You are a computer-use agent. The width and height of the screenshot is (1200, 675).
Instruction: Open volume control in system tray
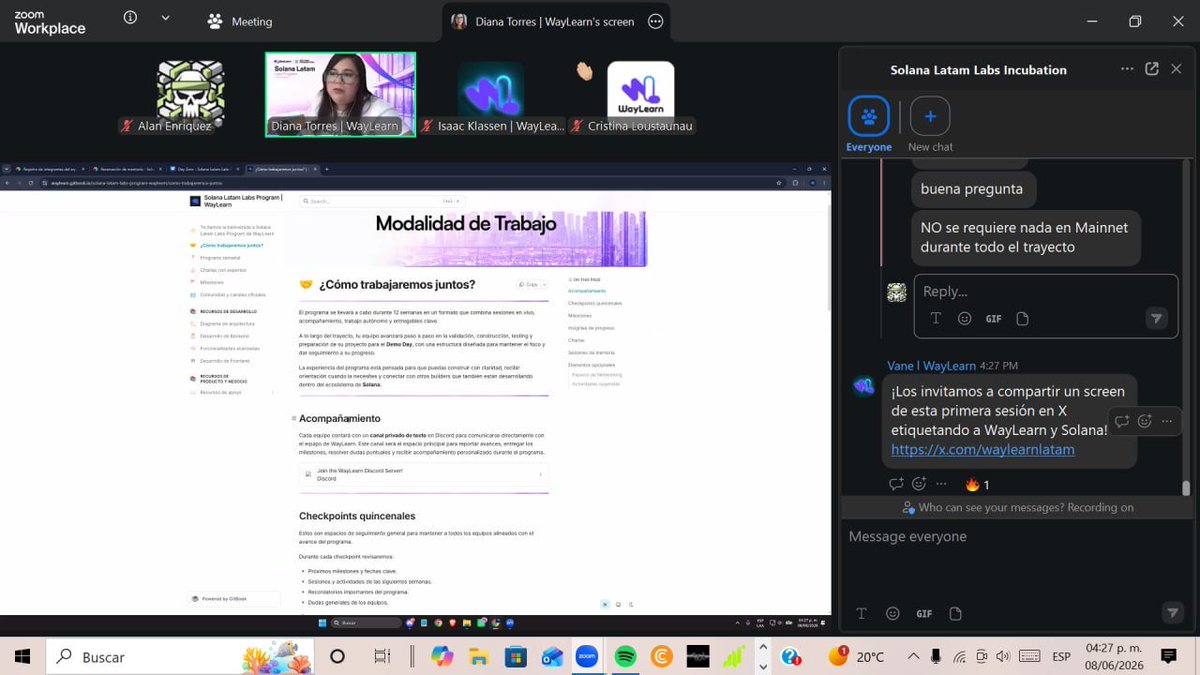pyautogui.click(x=1003, y=657)
